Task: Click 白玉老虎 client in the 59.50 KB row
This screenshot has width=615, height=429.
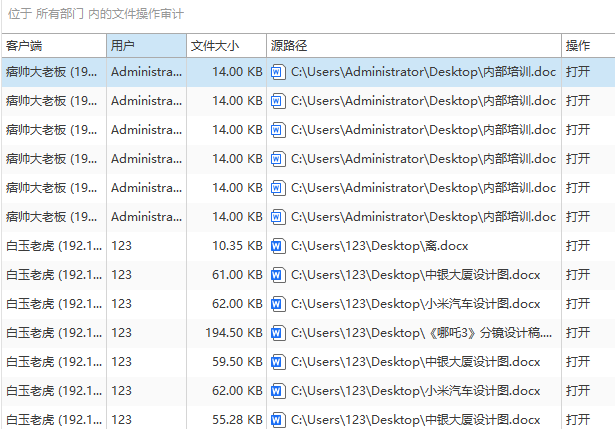Action: click(x=54, y=362)
